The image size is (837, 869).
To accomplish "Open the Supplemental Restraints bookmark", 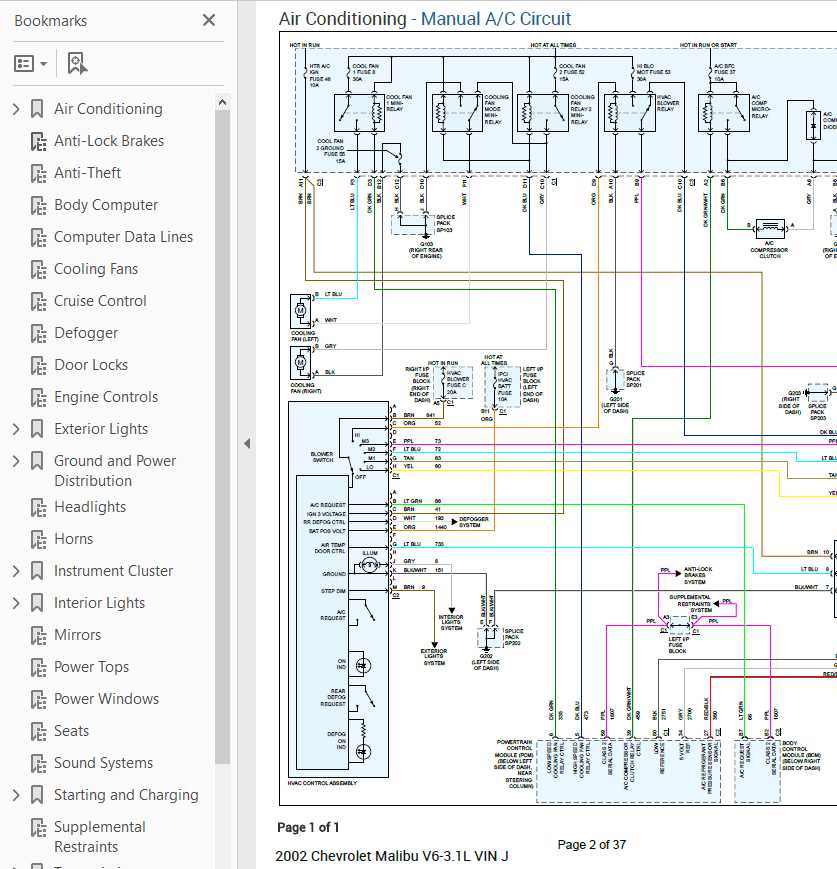I will click(100, 837).
